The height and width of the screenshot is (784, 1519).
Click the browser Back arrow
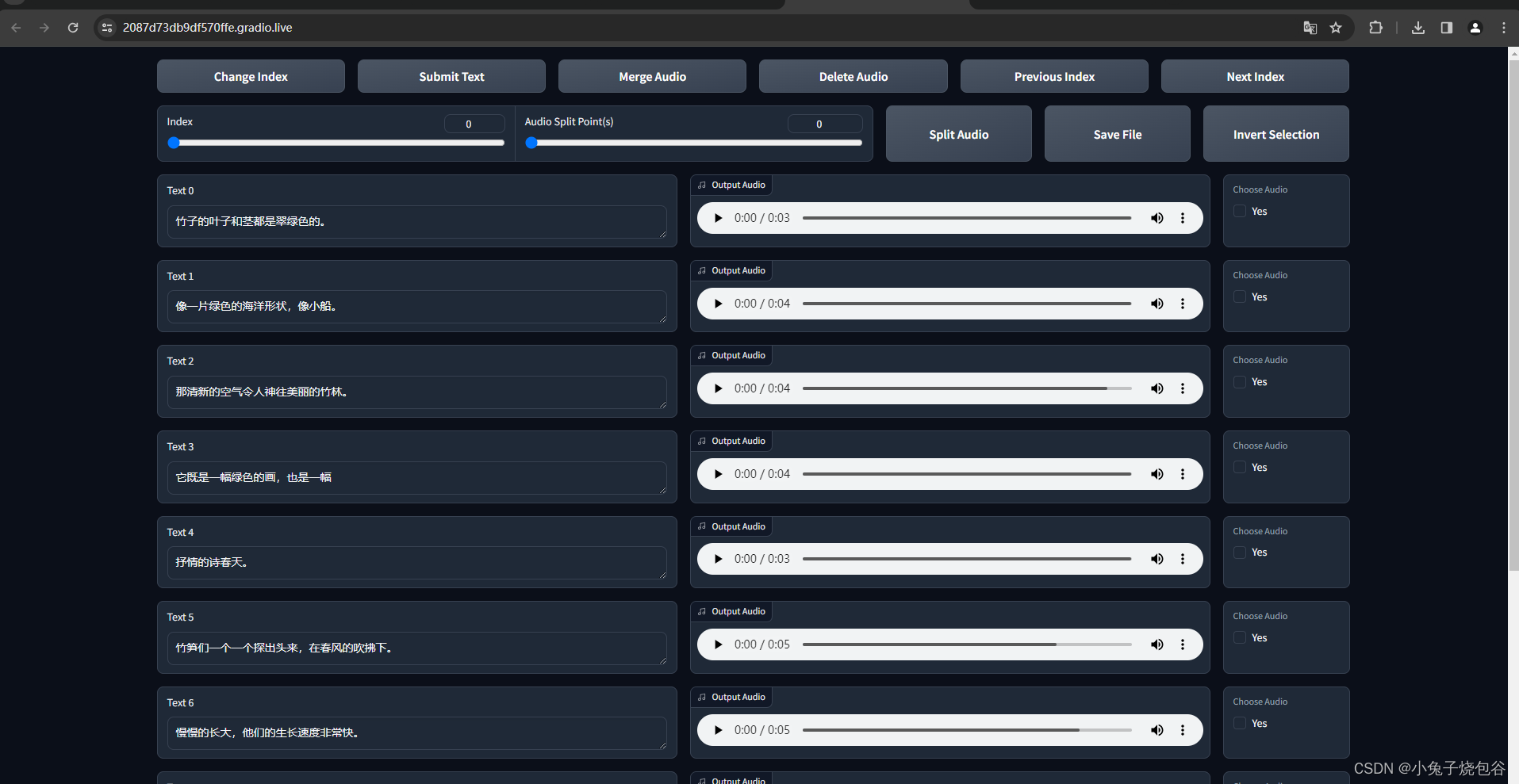pos(16,28)
